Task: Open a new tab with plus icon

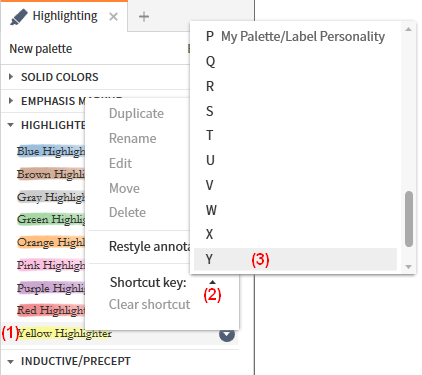Action: [144, 17]
